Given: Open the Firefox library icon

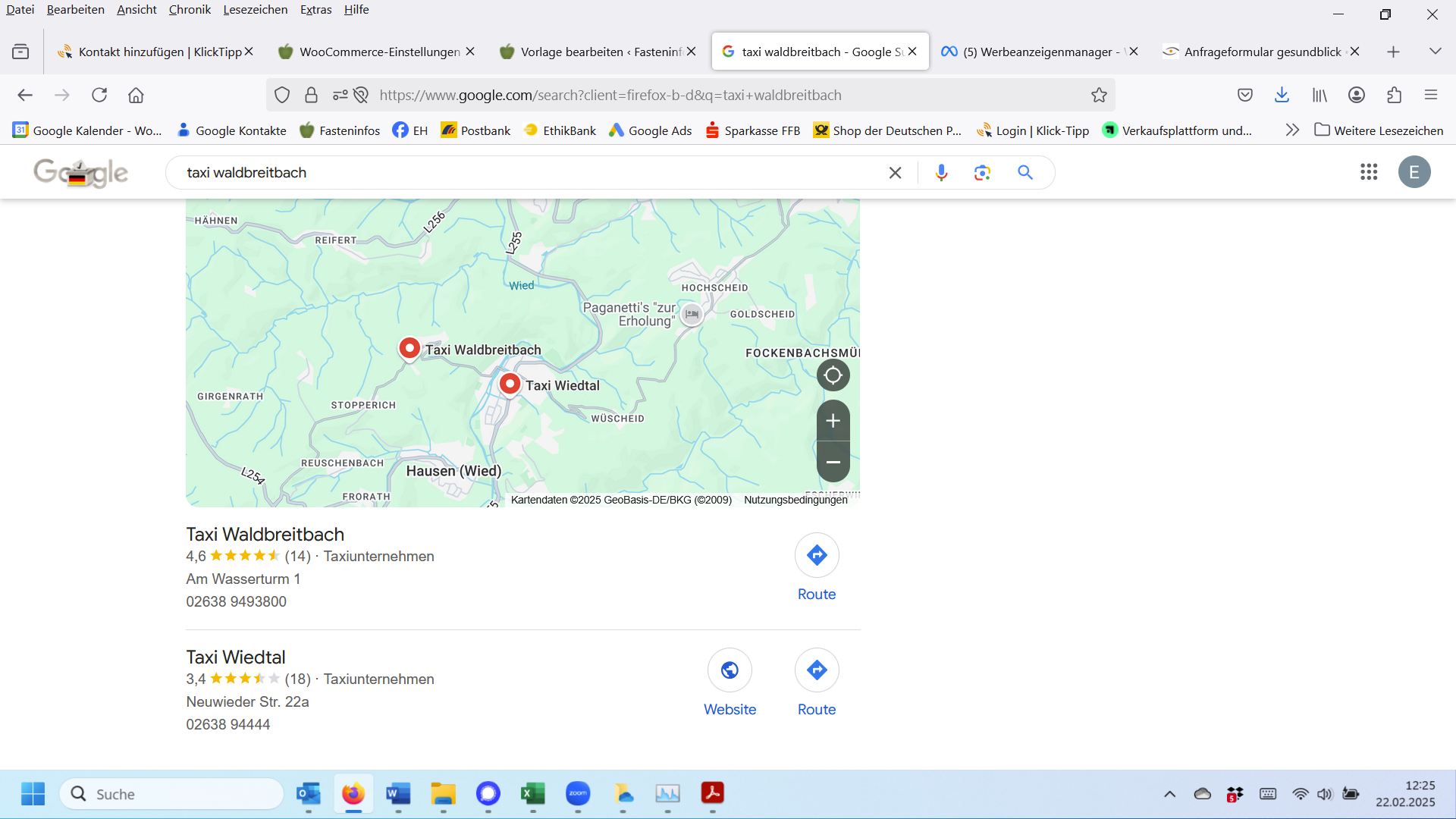Looking at the screenshot, I should pyautogui.click(x=1319, y=95).
